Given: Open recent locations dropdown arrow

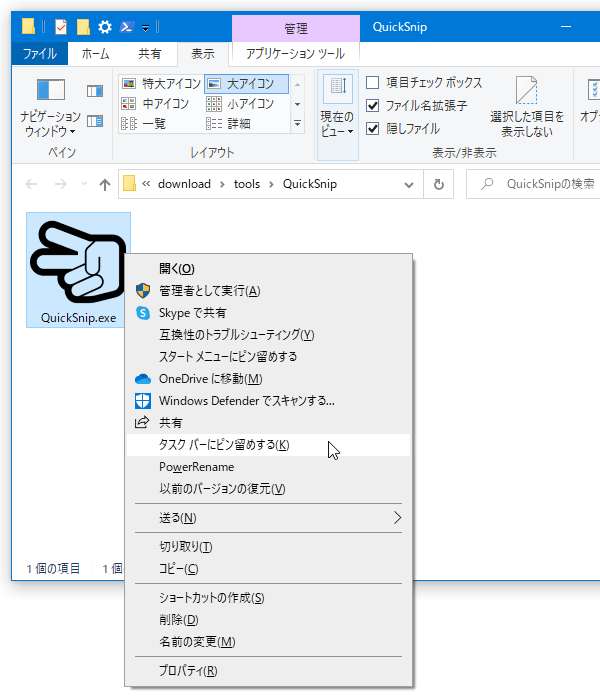Looking at the screenshot, I should [84, 184].
